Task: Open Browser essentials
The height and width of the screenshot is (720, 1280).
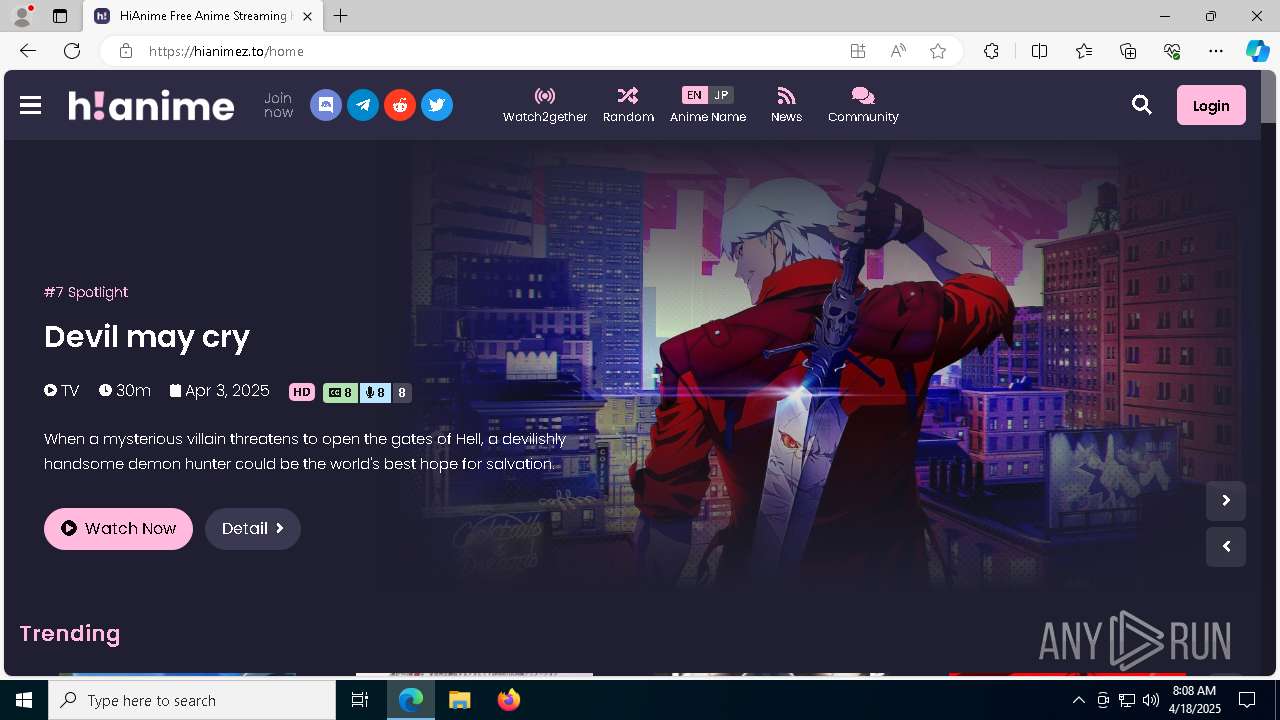Action: 1172,51
